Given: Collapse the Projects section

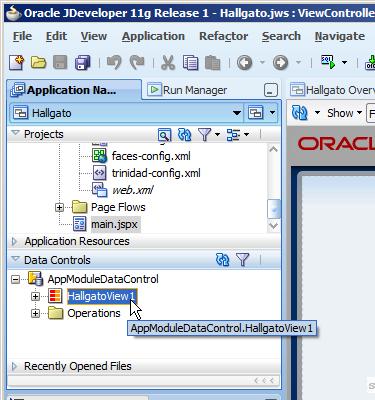Looking at the screenshot, I should (x=15, y=133).
